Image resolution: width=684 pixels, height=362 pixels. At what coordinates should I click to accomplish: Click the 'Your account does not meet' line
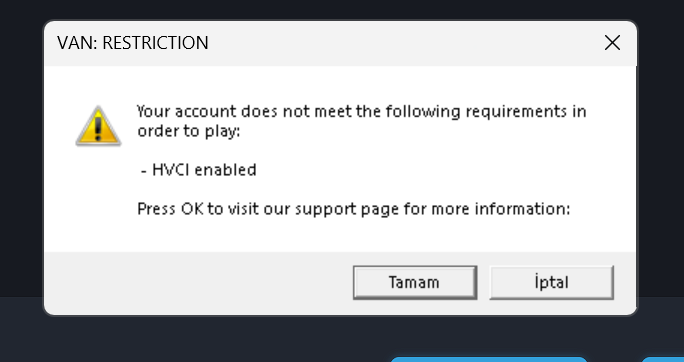tap(362, 112)
